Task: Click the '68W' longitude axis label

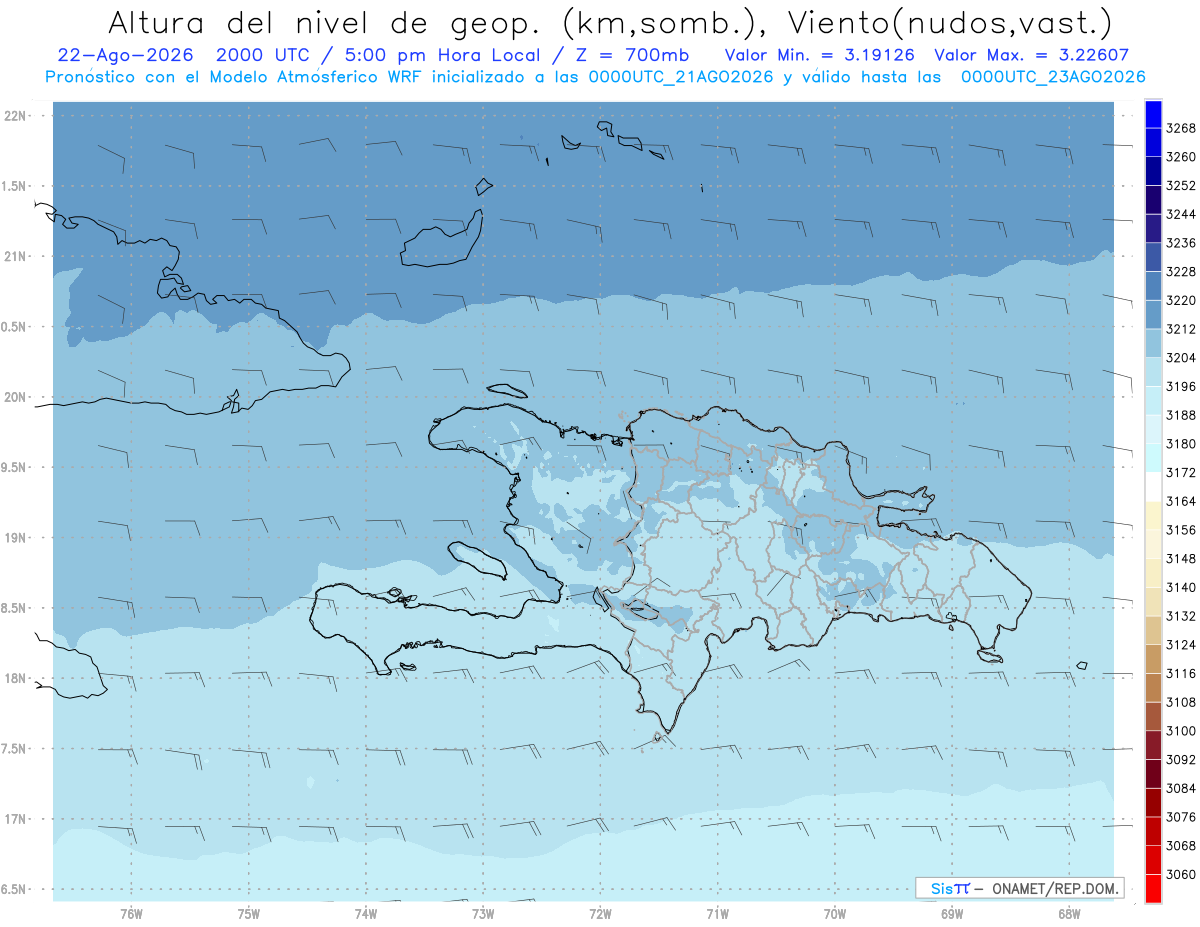Action: (x=1069, y=914)
